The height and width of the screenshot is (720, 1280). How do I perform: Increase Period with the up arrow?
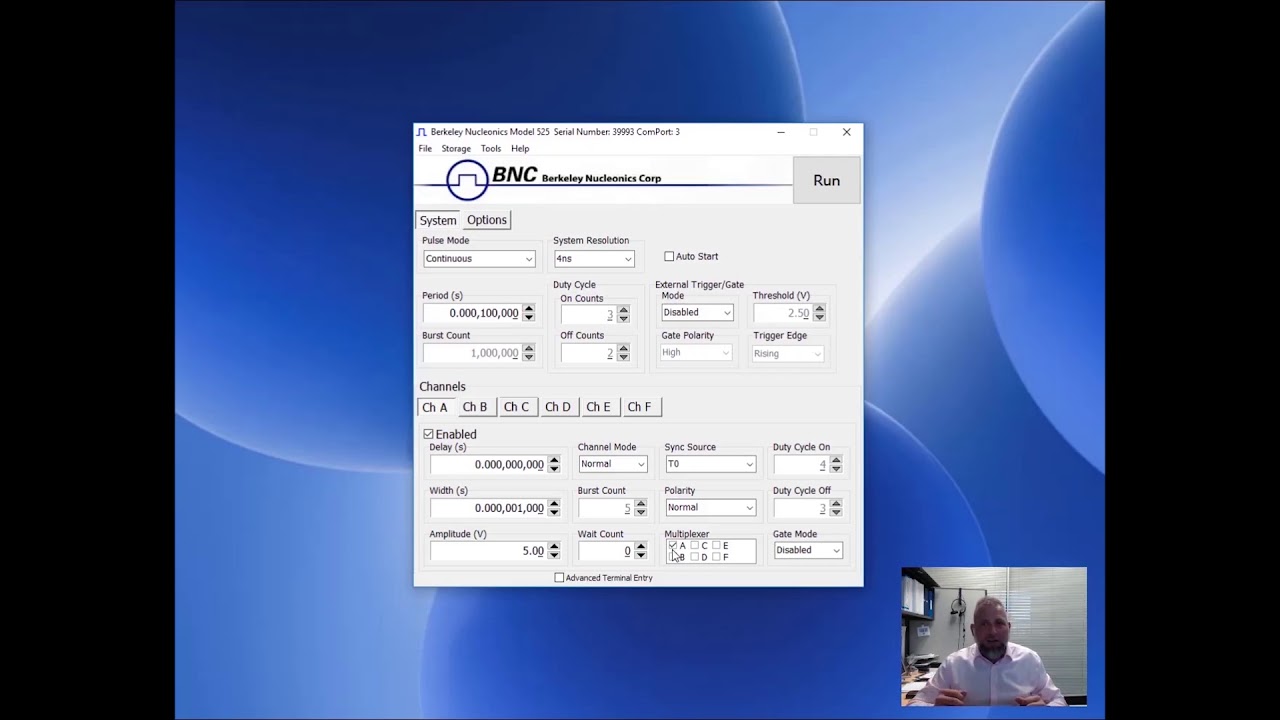(x=528, y=309)
